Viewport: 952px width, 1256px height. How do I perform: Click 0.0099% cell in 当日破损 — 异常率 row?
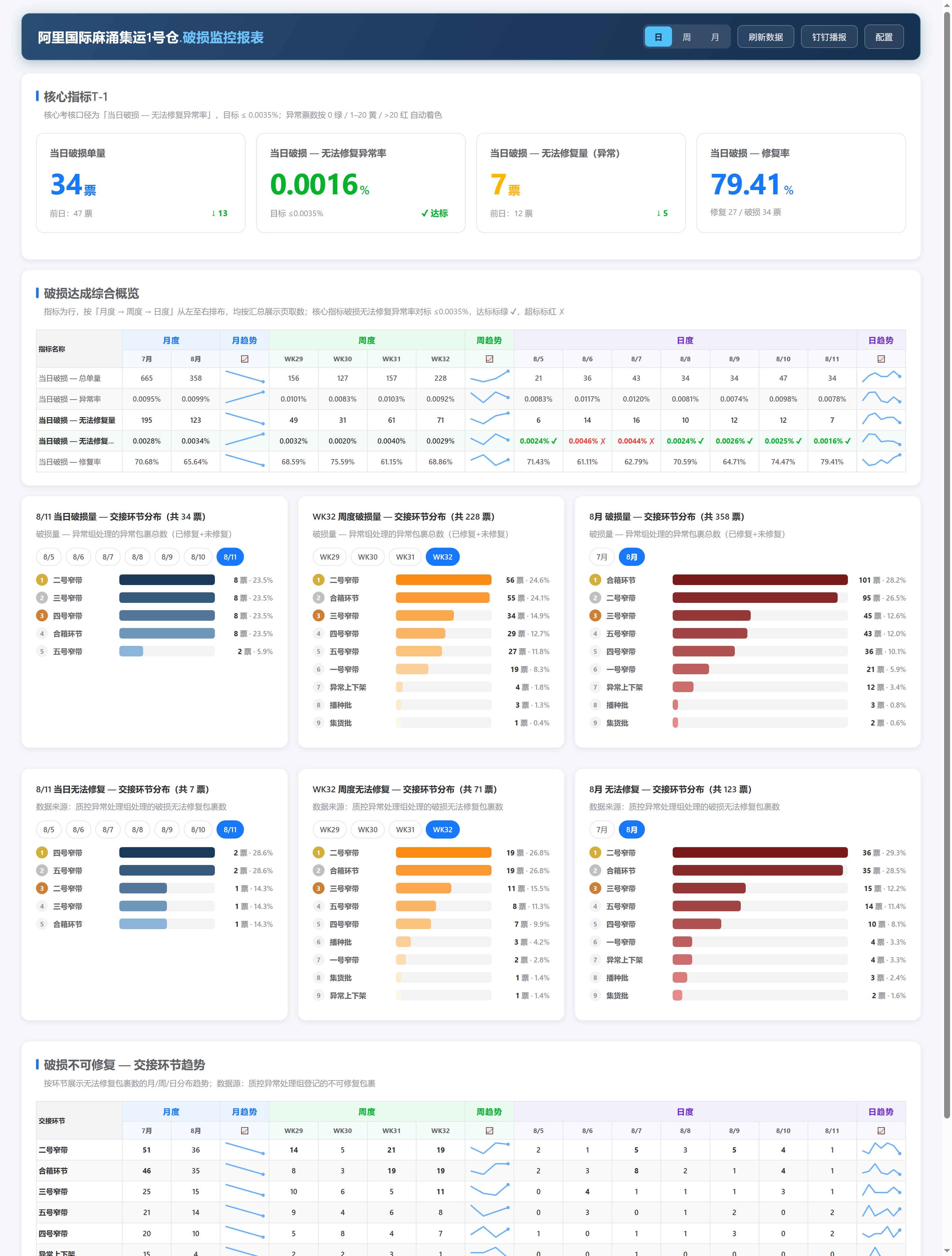195,399
